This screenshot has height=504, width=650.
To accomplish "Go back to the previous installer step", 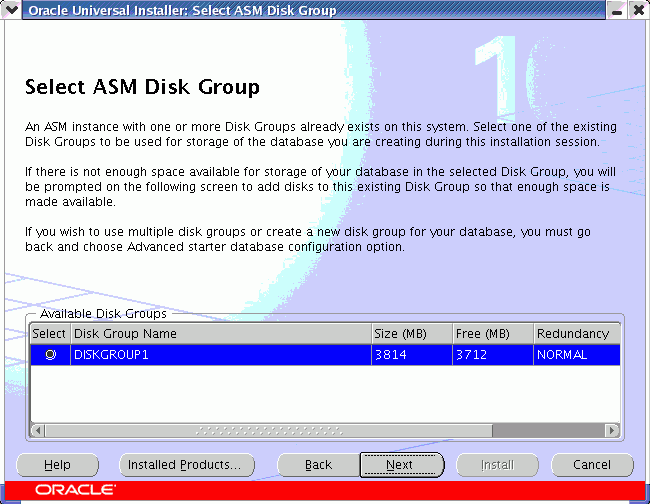I will [318, 465].
